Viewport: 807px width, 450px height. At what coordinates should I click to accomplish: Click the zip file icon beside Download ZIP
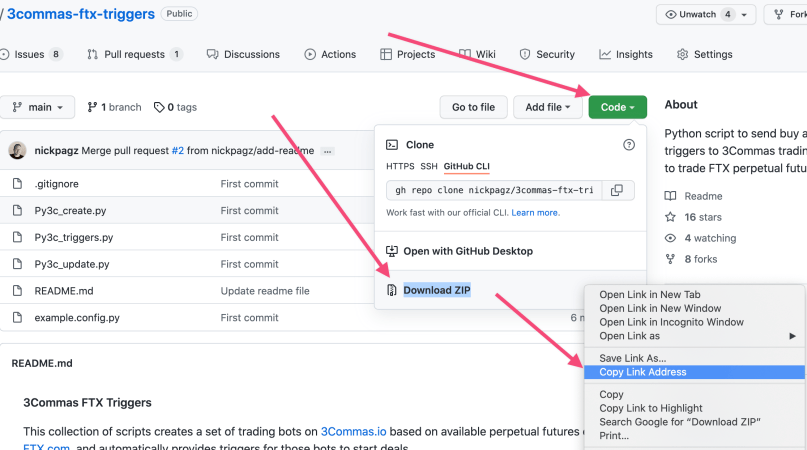tap(392, 290)
